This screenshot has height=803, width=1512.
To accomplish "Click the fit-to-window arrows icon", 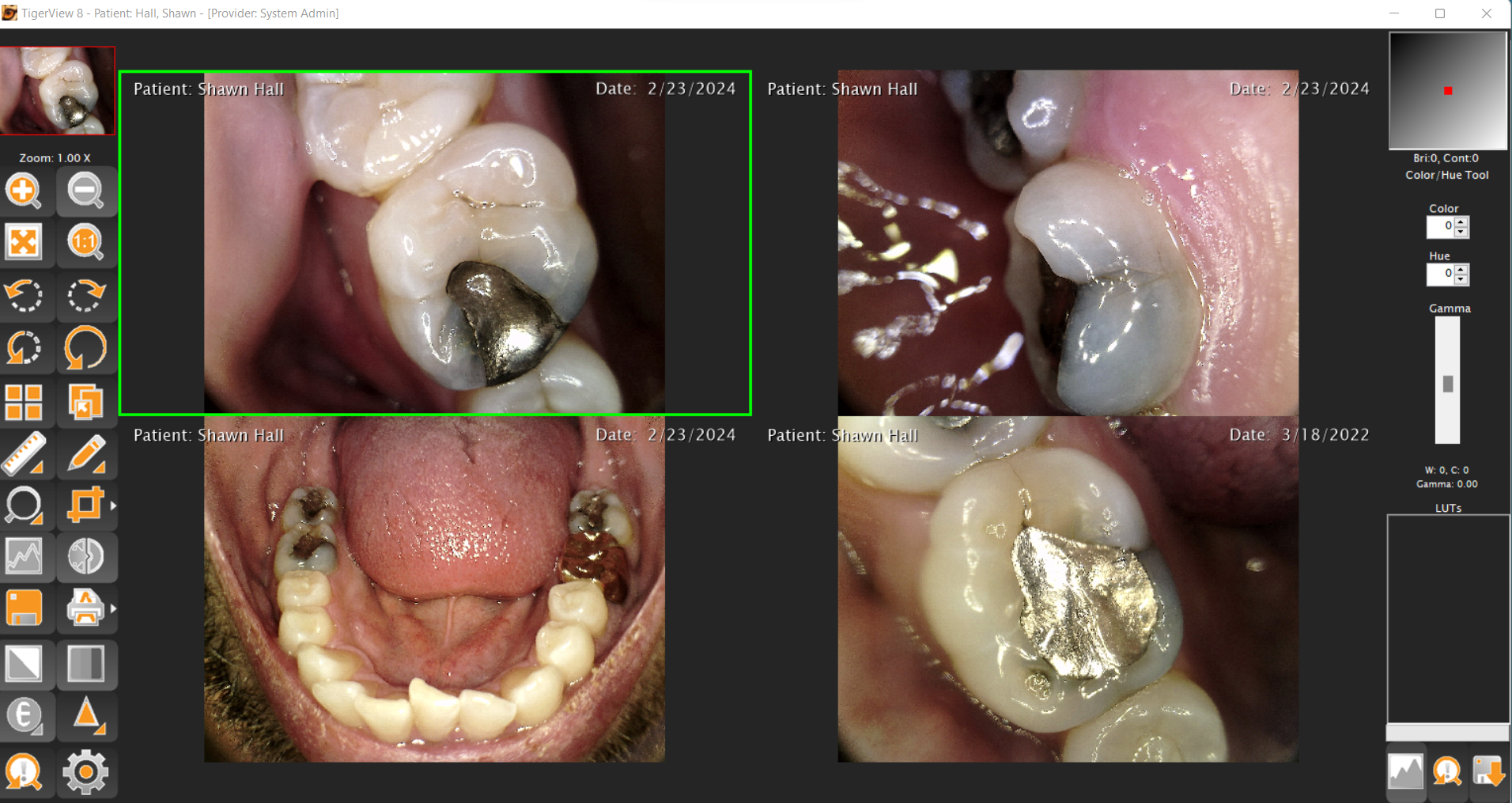I will (24, 243).
